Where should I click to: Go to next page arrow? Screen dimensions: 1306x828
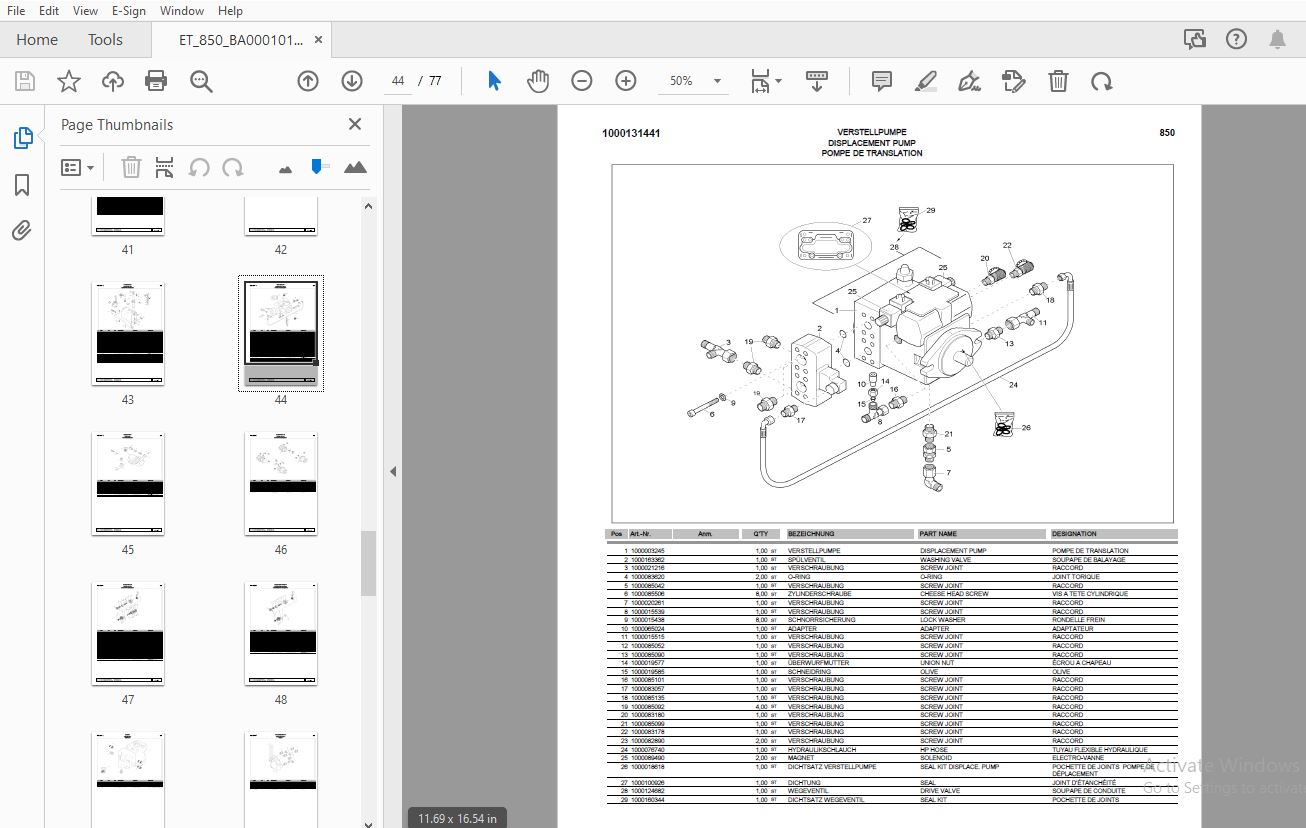[352, 81]
